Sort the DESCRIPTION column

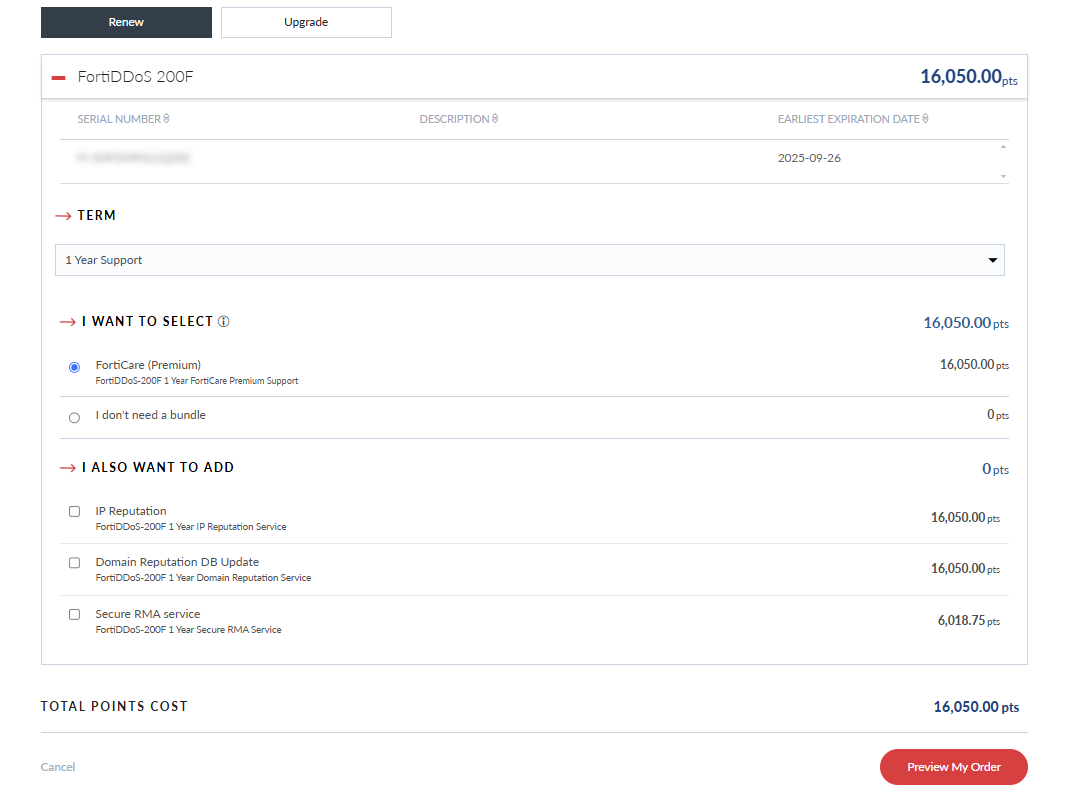tap(492, 118)
